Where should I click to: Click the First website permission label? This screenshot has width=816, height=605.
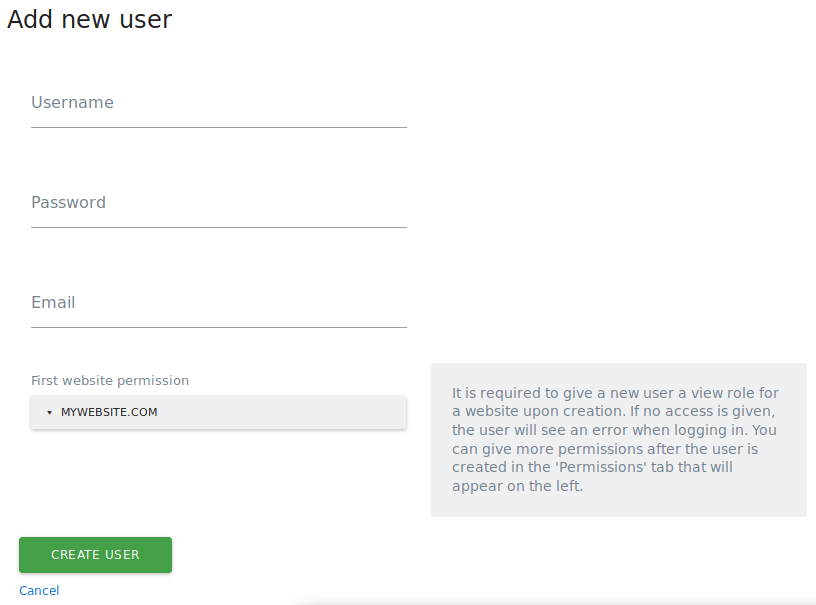click(x=110, y=380)
